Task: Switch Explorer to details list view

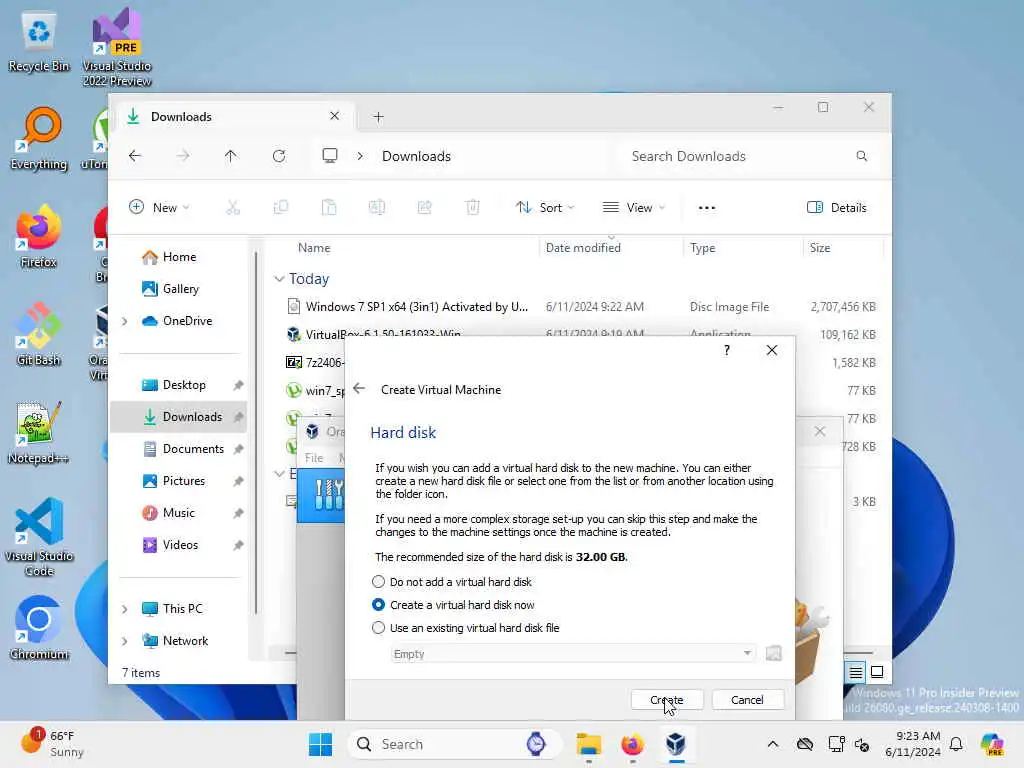Action: pos(856,672)
